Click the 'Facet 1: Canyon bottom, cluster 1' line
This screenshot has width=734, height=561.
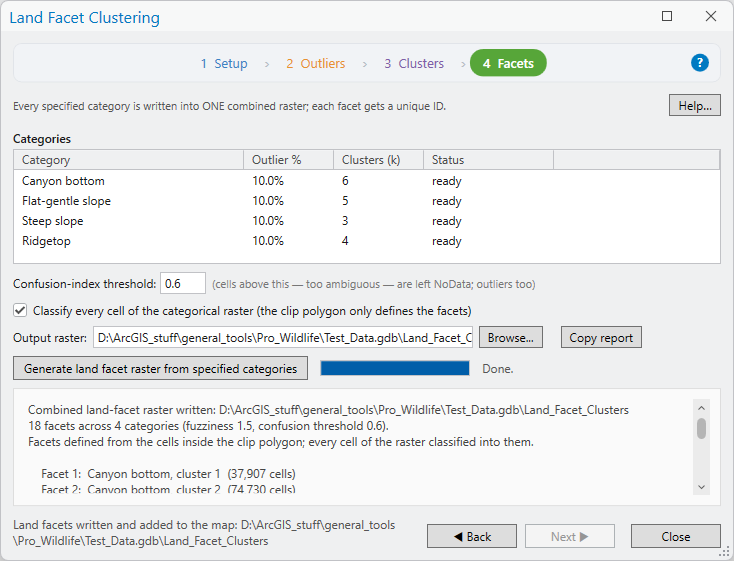pyautogui.click(x=168, y=474)
